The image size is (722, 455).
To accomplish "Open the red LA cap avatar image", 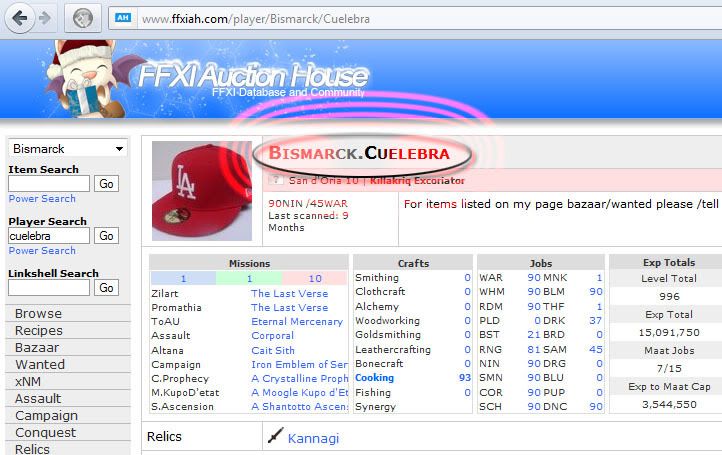I will tap(203, 190).
